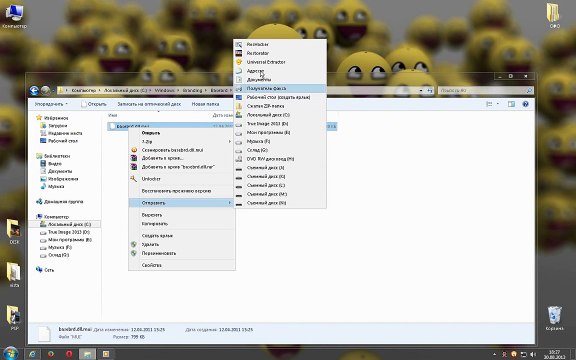This screenshot has height=360, width=576.
Task: Click Открыть button in Explorer toolbar
Action: pos(94,104)
